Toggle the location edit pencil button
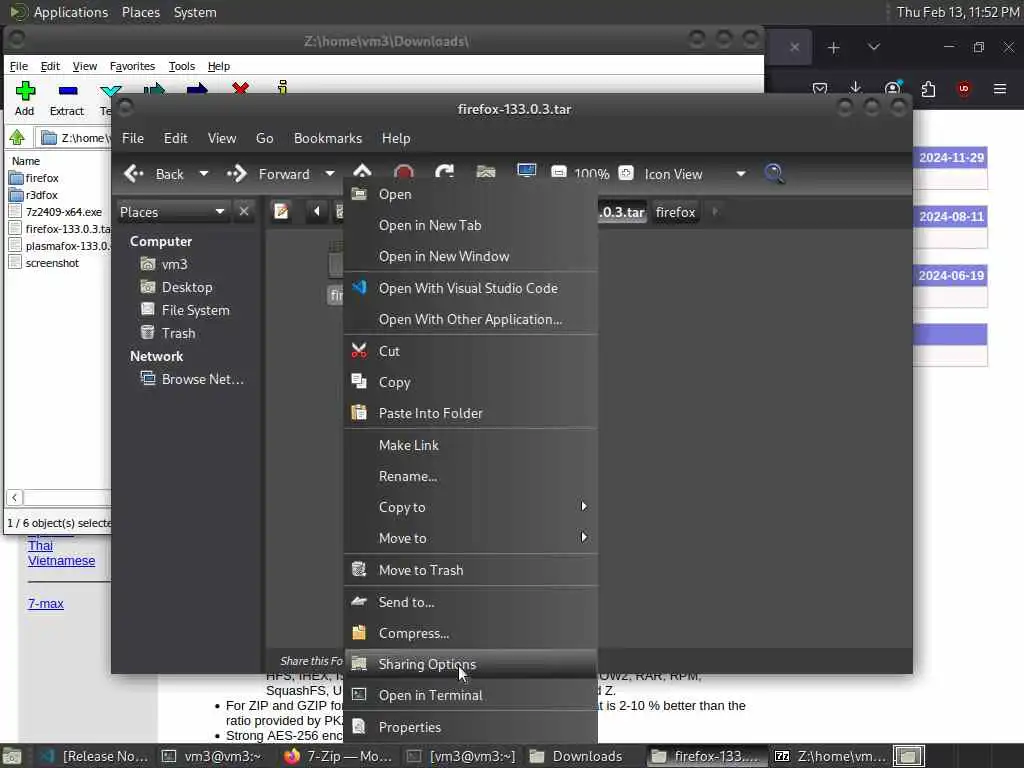Viewport: 1024px width, 768px height. click(281, 211)
